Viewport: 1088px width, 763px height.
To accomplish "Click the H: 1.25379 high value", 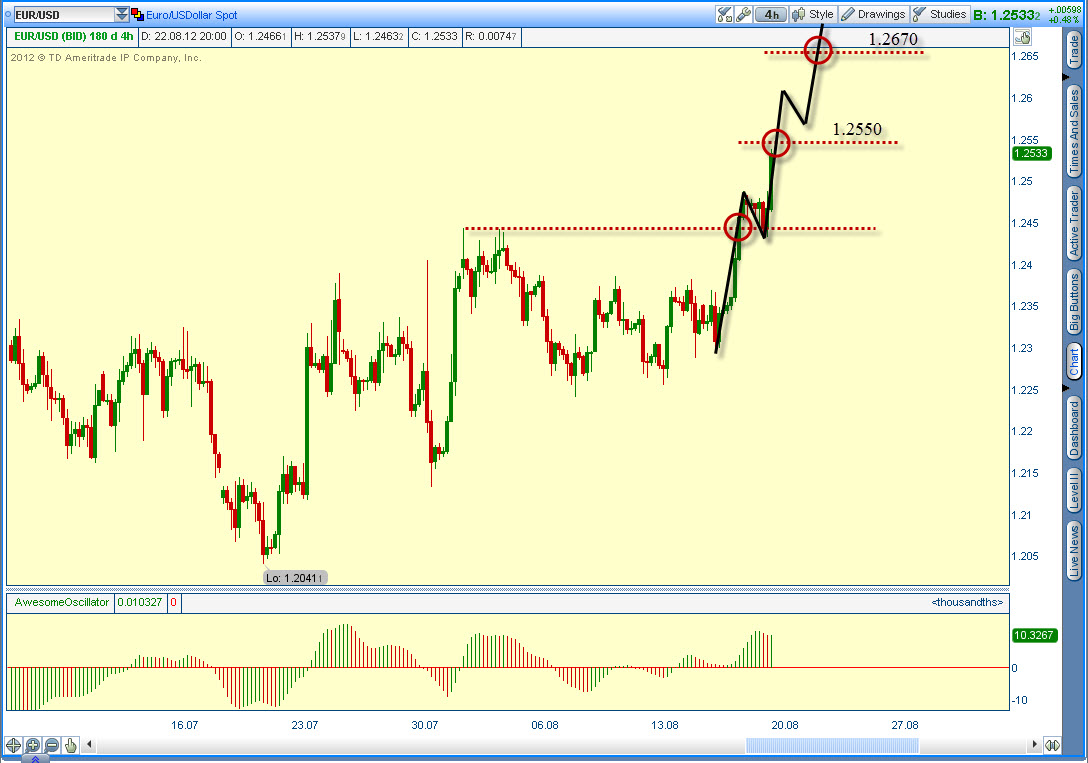I will coord(320,37).
